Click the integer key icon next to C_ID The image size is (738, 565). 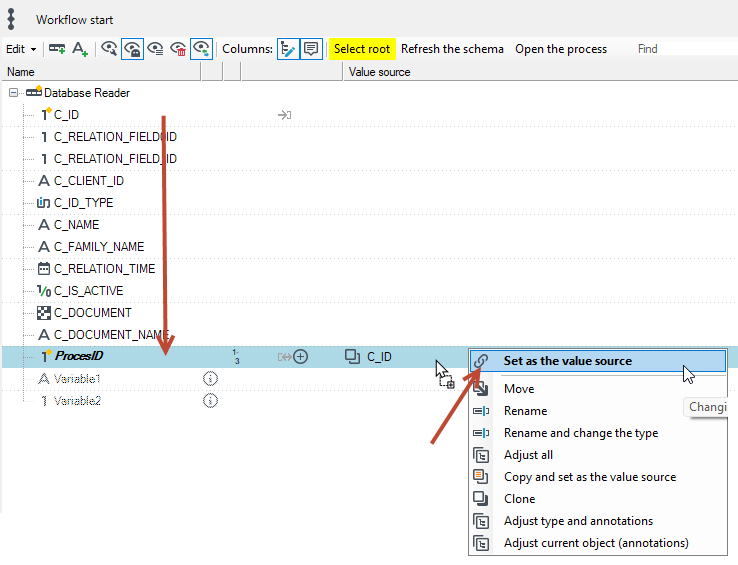tap(45, 114)
